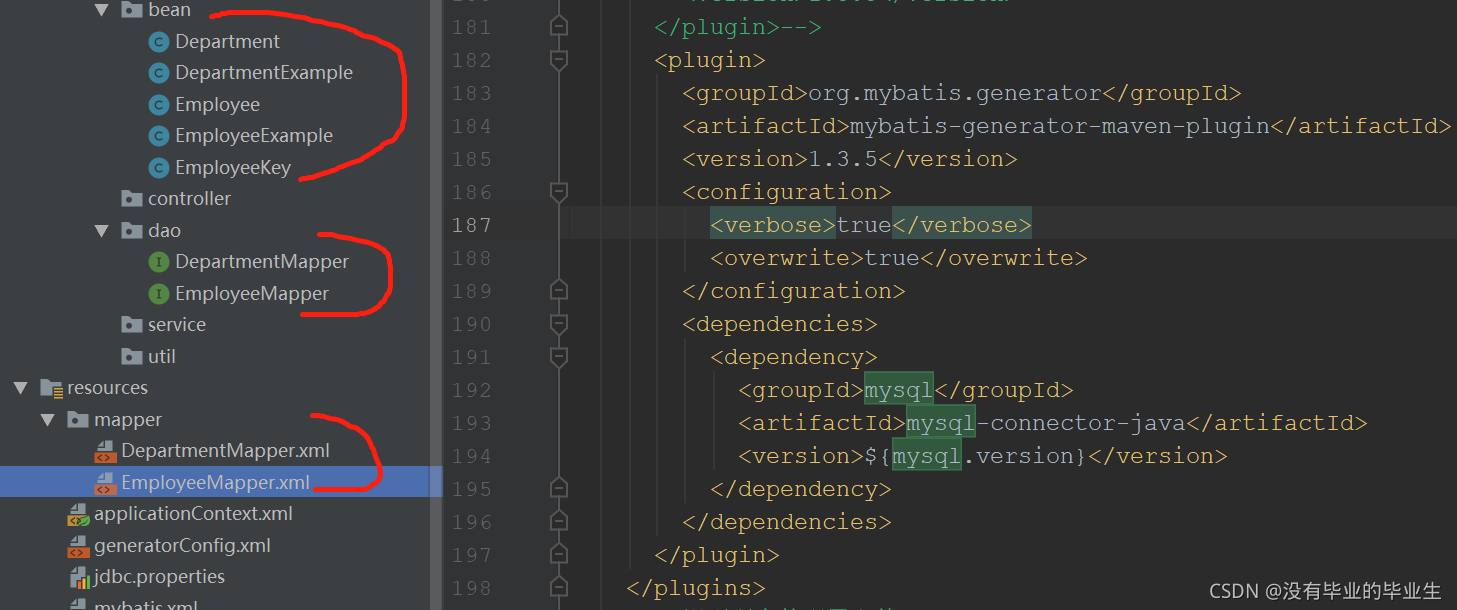Collapse the resources folder
This screenshot has width=1457, height=610.
[x=21, y=387]
